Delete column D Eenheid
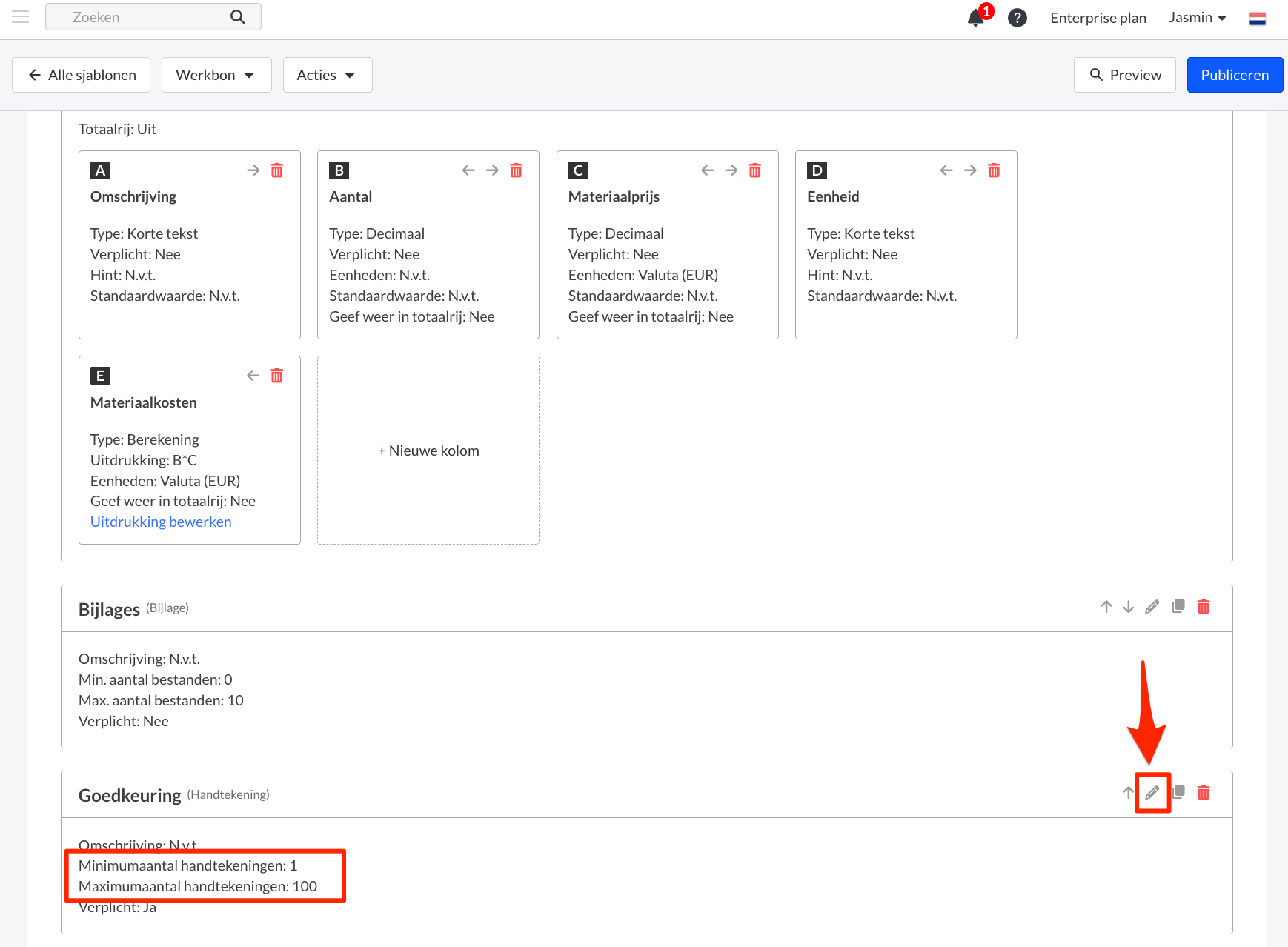This screenshot has width=1288, height=947. 995,170
